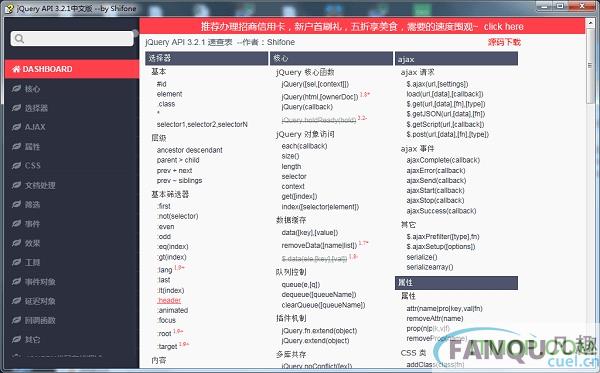Open the $.ajax(url,[settings]) entry
This screenshot has height=373, width=600.
pyautogui.click(x=437, y=84)
